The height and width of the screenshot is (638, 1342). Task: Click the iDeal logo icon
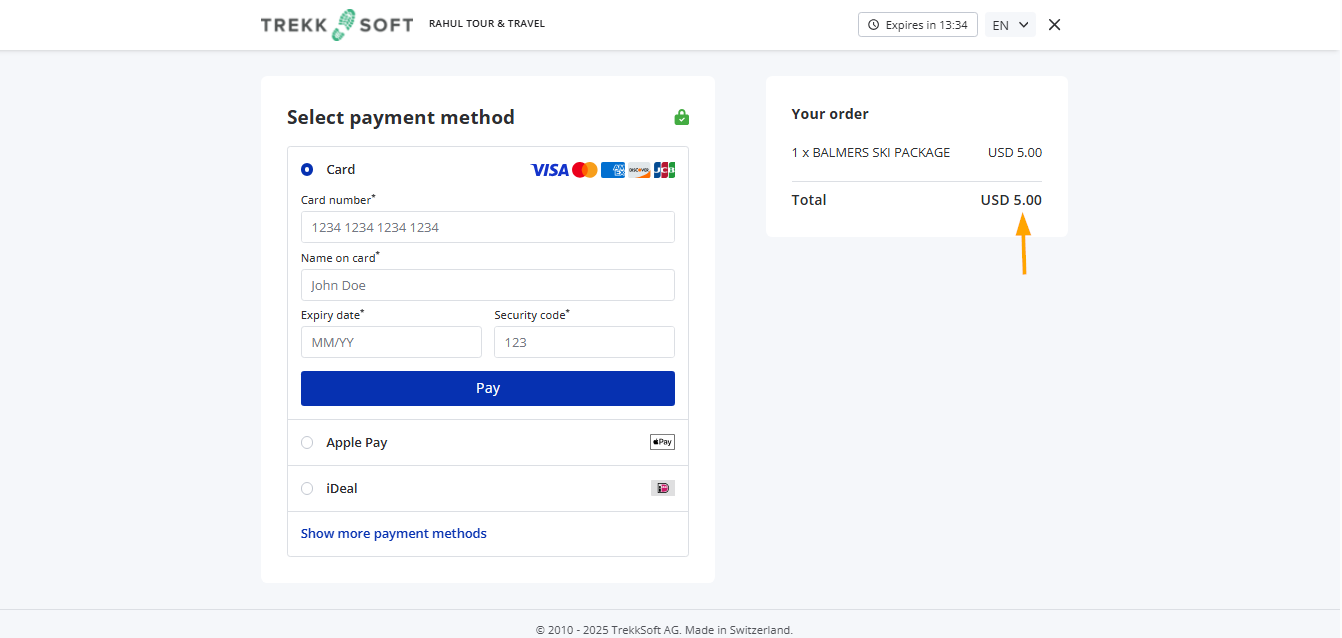[662, 488]
